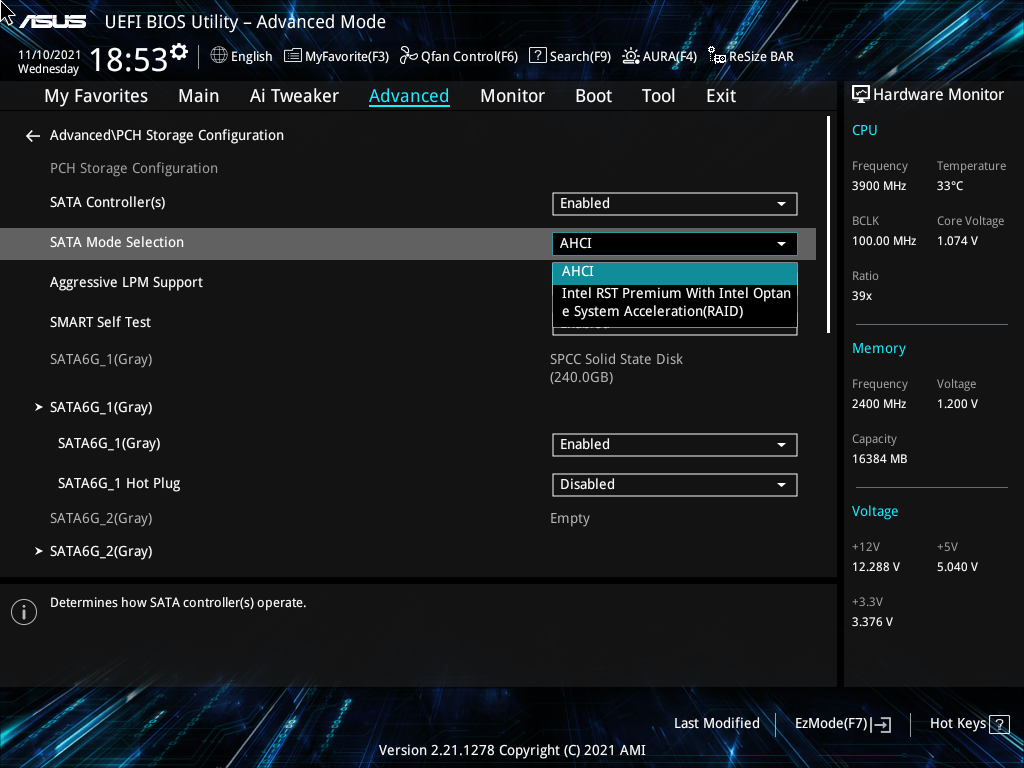This screenshot has width=1024, height=768.
Task: Click the Hot Keys question mark icon
Action: [999, 724]
